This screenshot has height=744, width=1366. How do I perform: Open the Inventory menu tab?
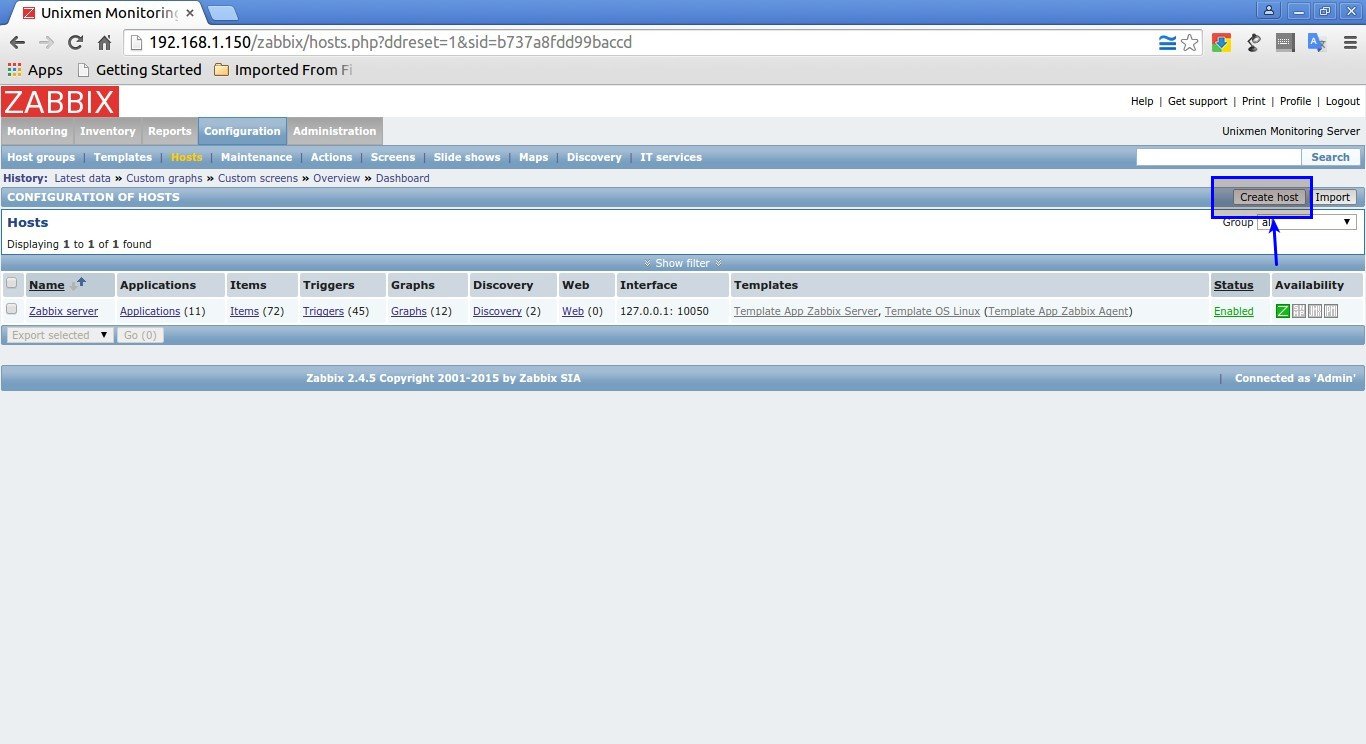coord(108,131)
